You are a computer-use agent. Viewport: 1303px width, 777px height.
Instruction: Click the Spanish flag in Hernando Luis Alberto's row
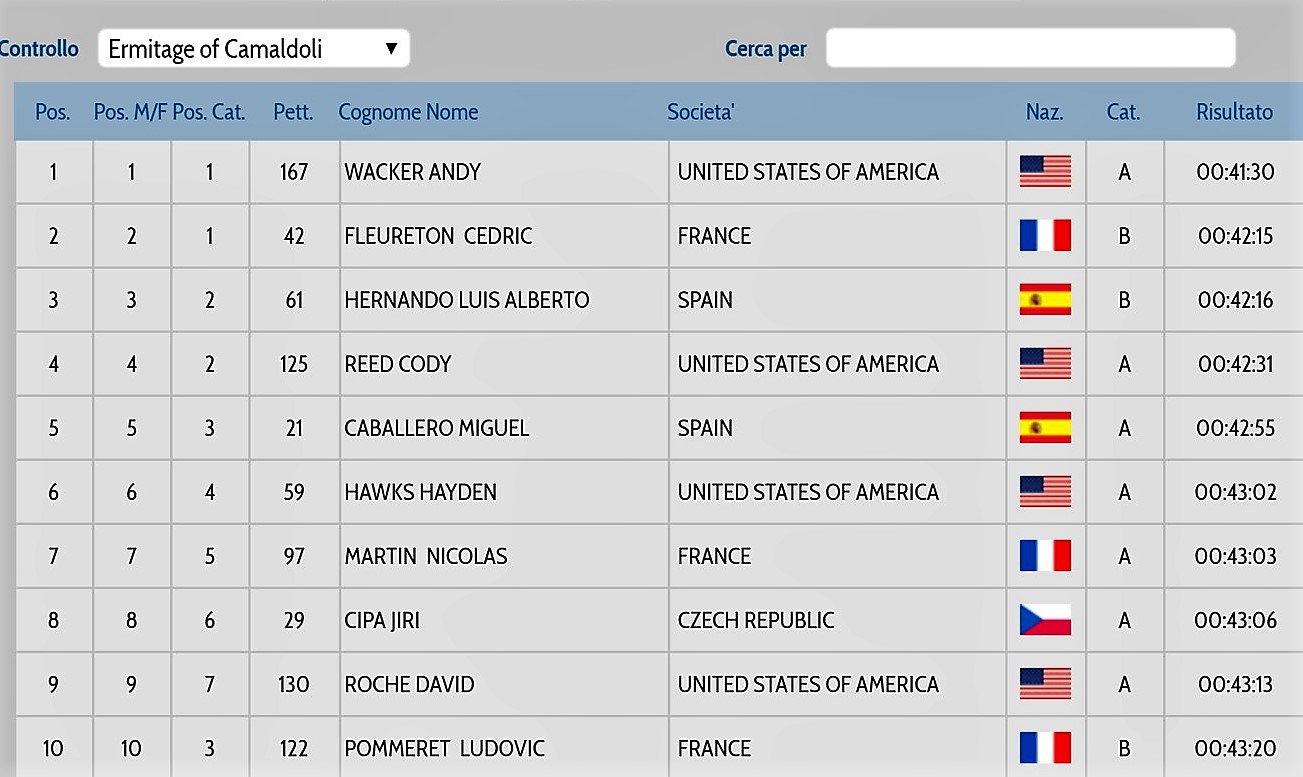pos(1045,300)
